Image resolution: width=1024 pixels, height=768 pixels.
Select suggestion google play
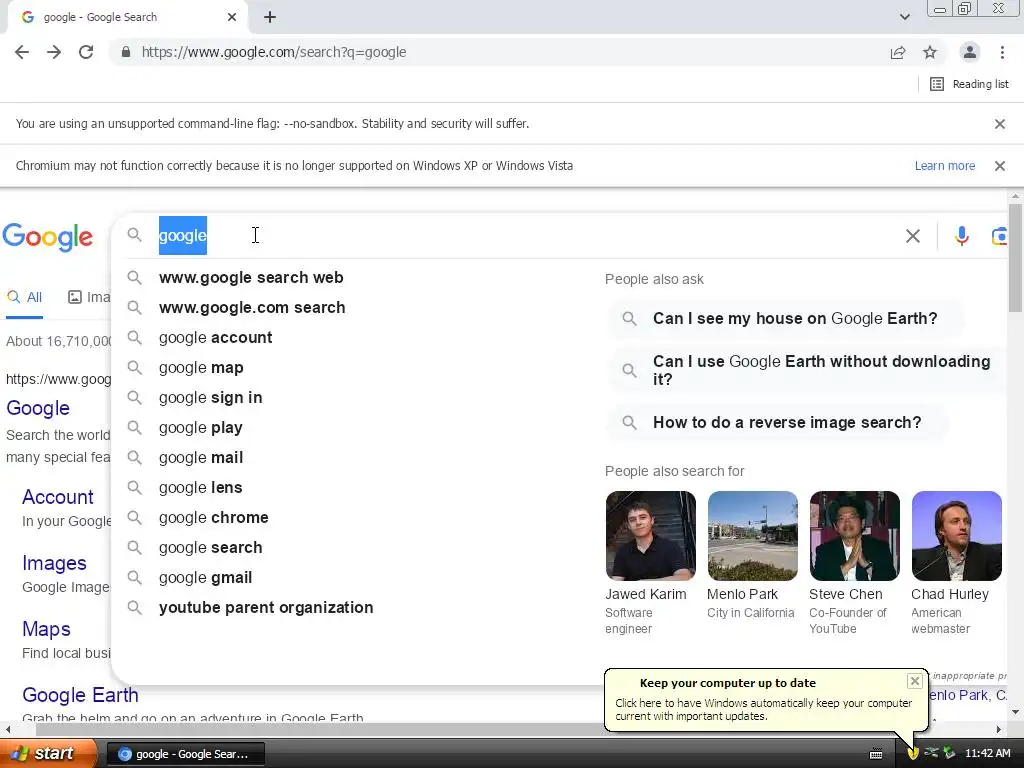[x=200, y=428]
